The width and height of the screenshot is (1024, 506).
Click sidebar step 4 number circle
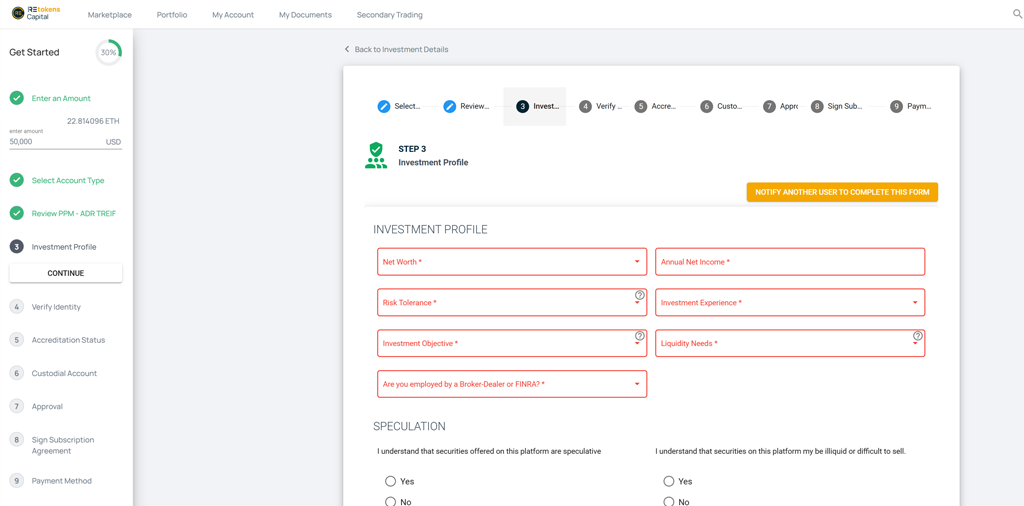17,307
